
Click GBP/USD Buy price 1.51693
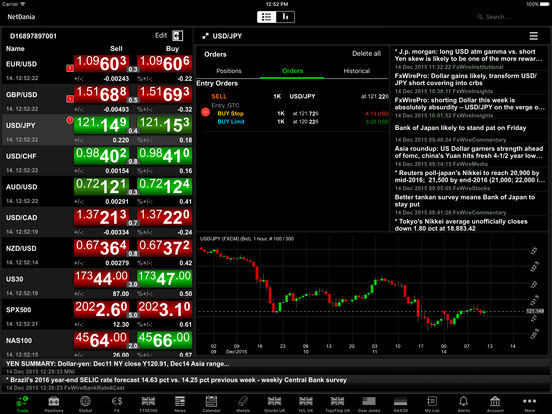coord(164,94)
